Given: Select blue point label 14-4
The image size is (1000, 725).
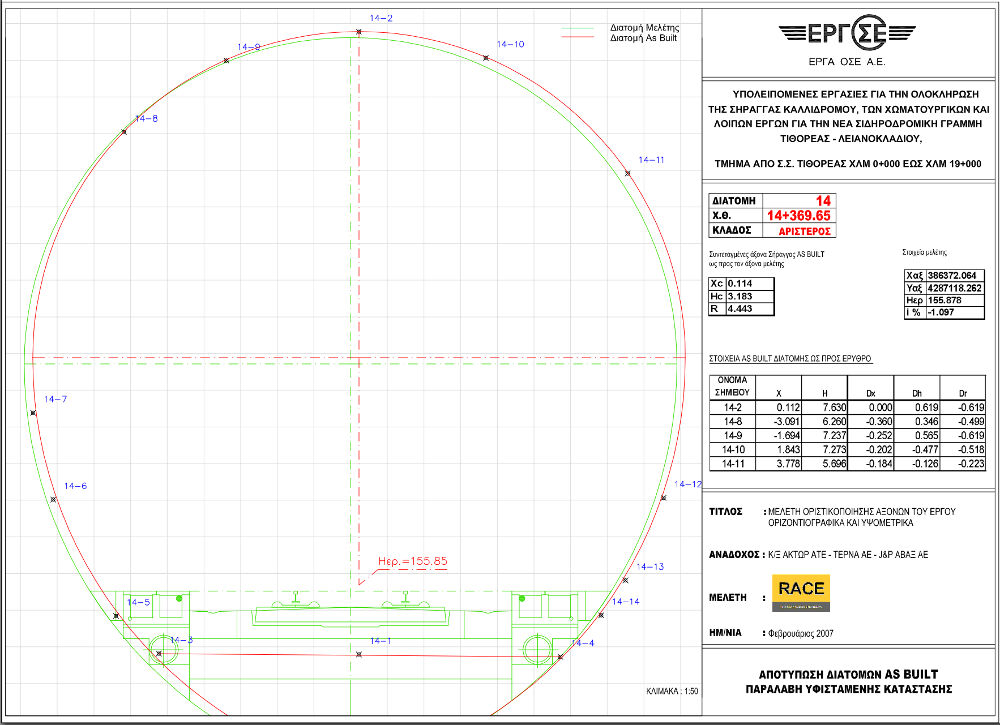Looking at the screenshot, I should pos(583,643).
